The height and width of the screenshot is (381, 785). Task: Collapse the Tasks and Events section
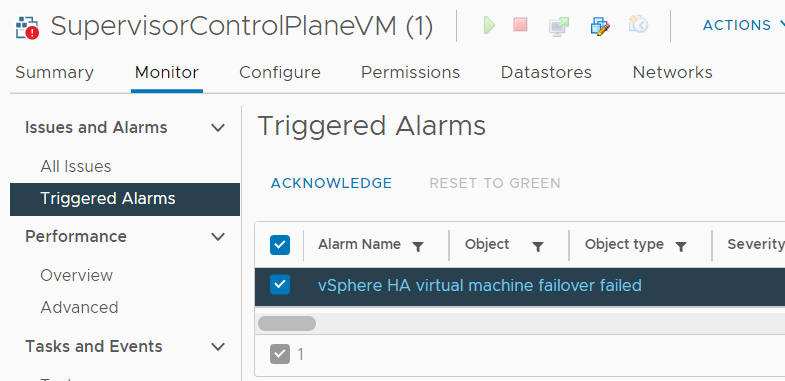pos(218,346)
